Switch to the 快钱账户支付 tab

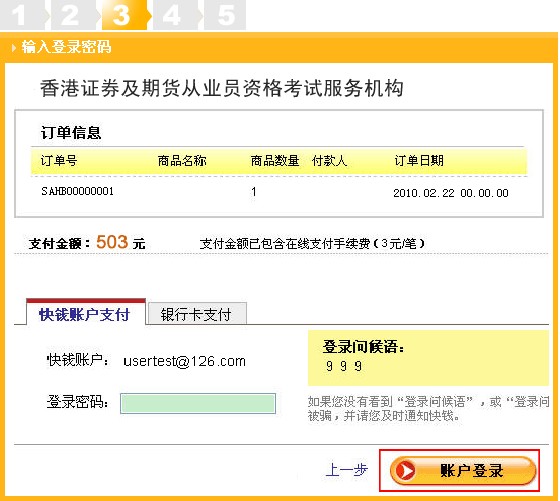[x=85, y=313]
